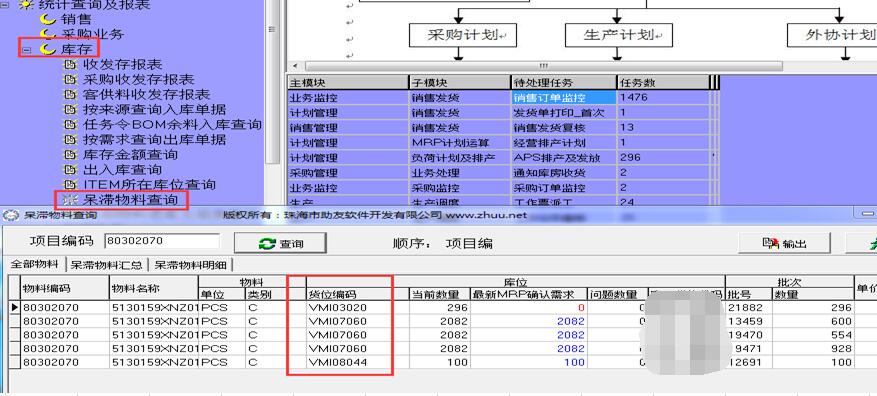Click the flowchart horizontal scrollbar
This screenshot has width=877, height=396.
tap(544, 66)
